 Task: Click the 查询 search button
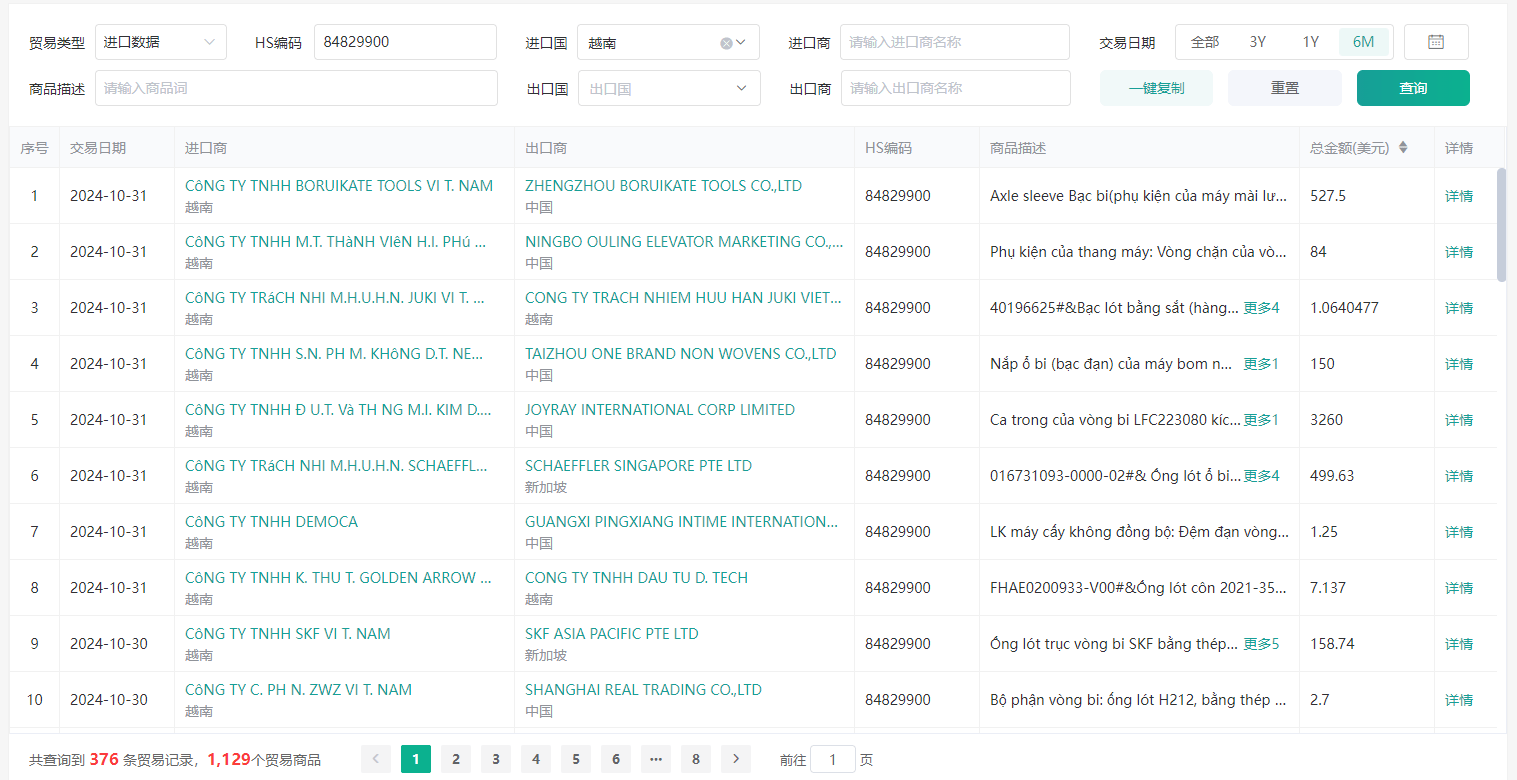[x=1413, y=88]
